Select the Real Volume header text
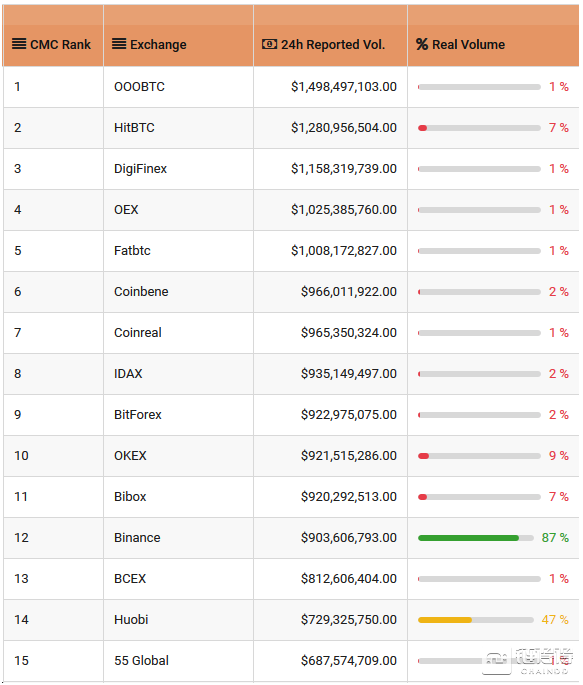The width and height of the screenshot is (583, 685). (468, 44)
